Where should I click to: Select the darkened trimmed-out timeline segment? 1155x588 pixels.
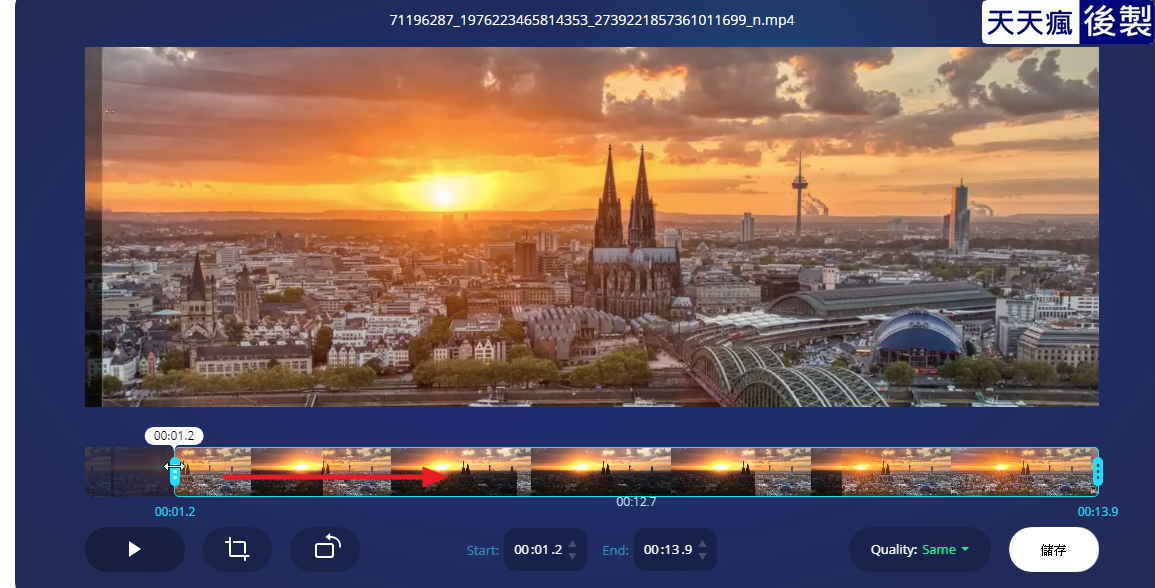128,472
